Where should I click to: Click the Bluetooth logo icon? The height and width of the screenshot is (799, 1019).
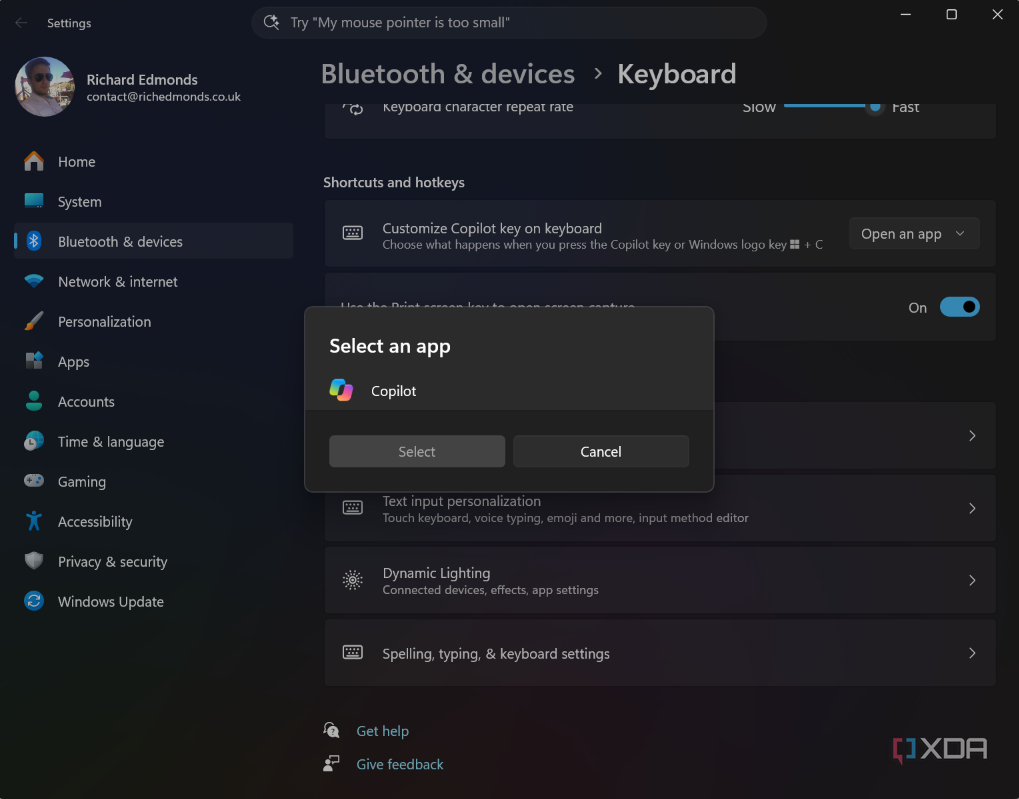click(x=34, y=241)
